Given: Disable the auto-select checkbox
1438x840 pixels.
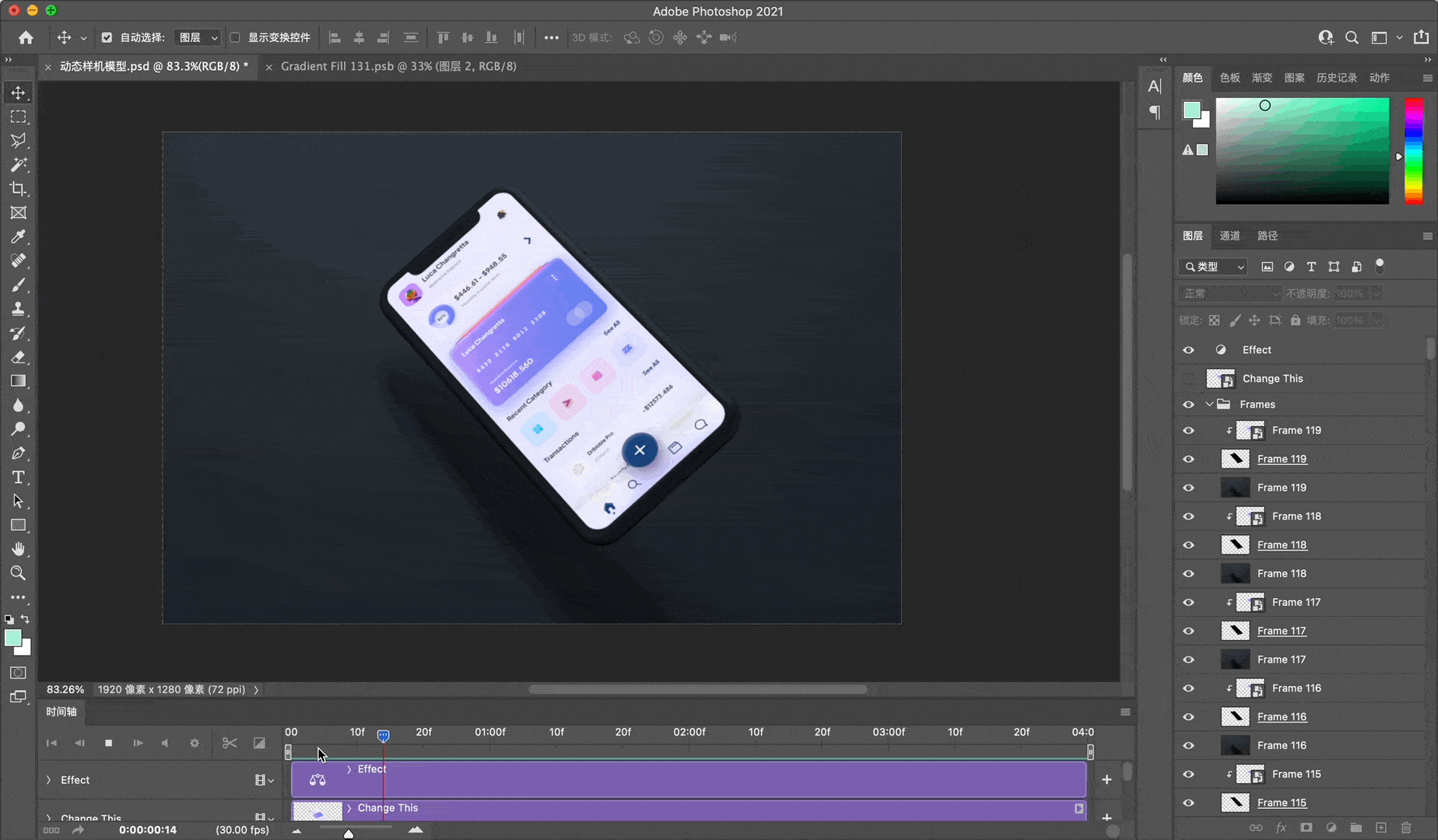Looking at the screenshot, I should tap(107, 37).
